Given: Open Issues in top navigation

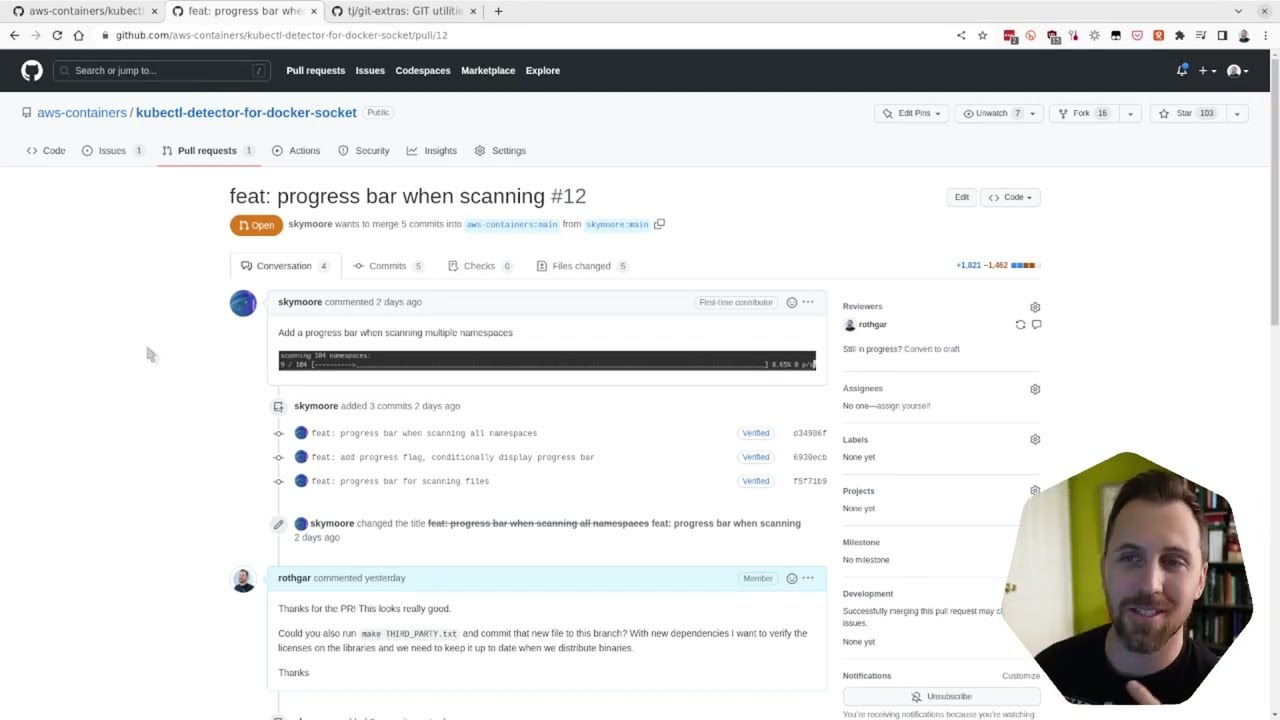Looking at the screenshot, I should tap(370, 70).
